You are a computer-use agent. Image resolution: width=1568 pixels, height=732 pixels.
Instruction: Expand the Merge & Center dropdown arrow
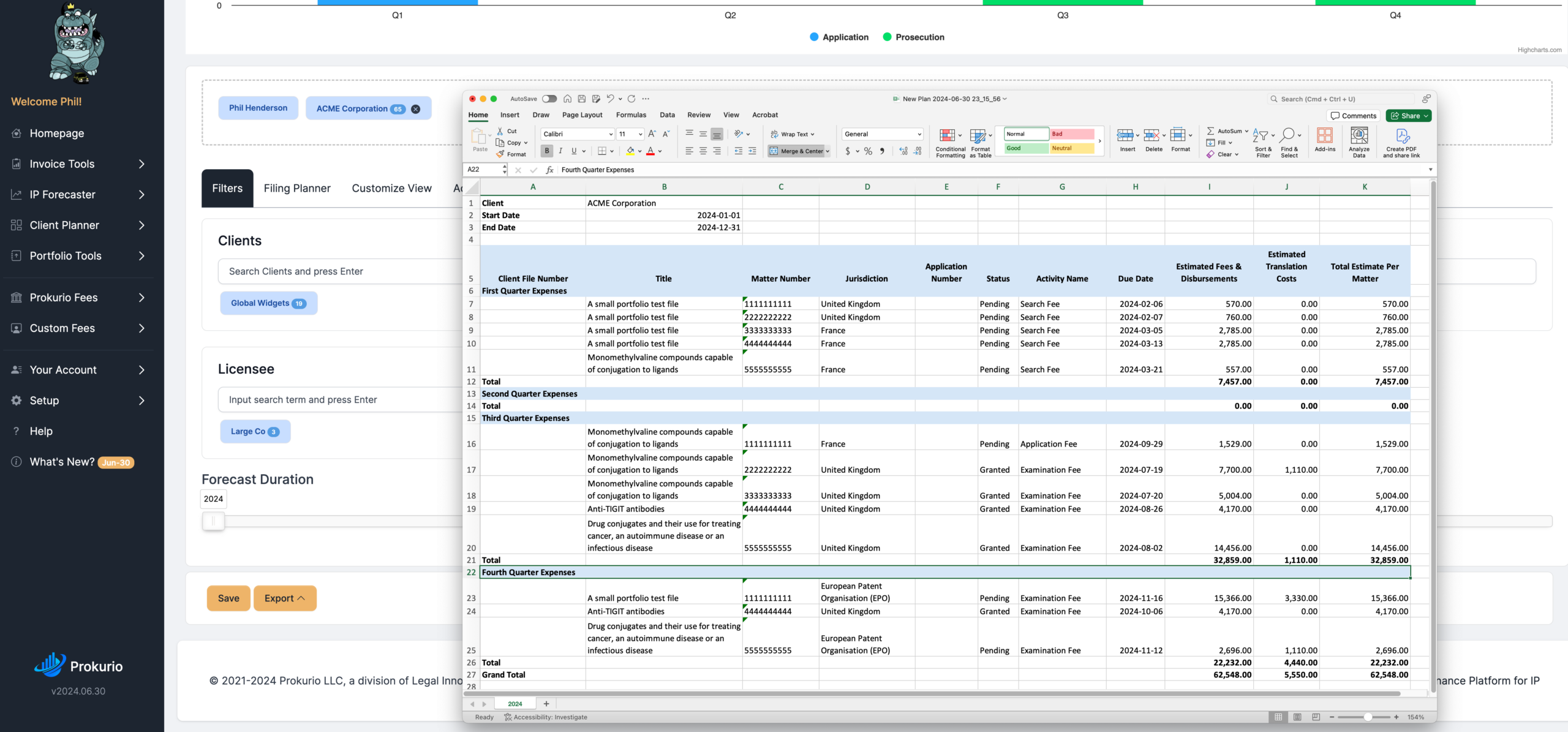[827, 151]
